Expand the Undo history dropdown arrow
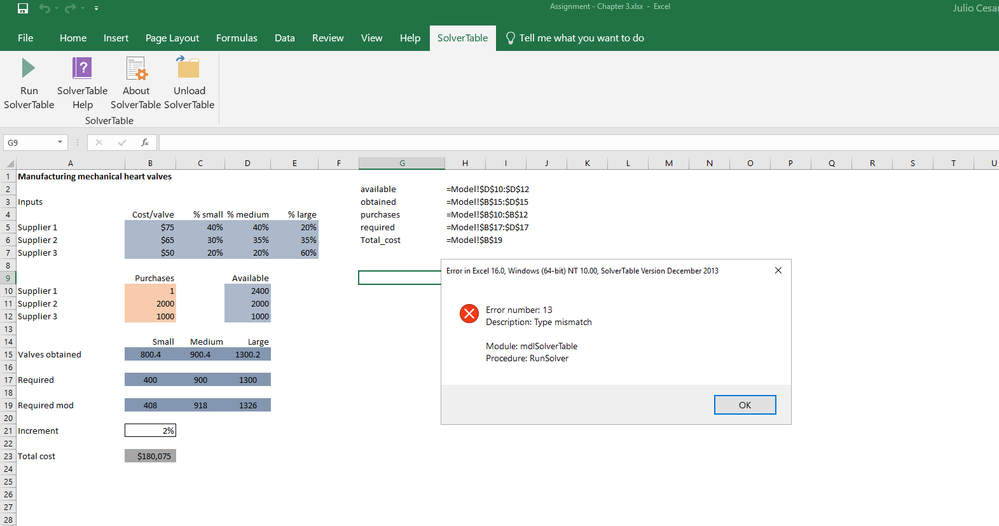Image resolution: width=999 pixels, height=526 pixels. 58,8
